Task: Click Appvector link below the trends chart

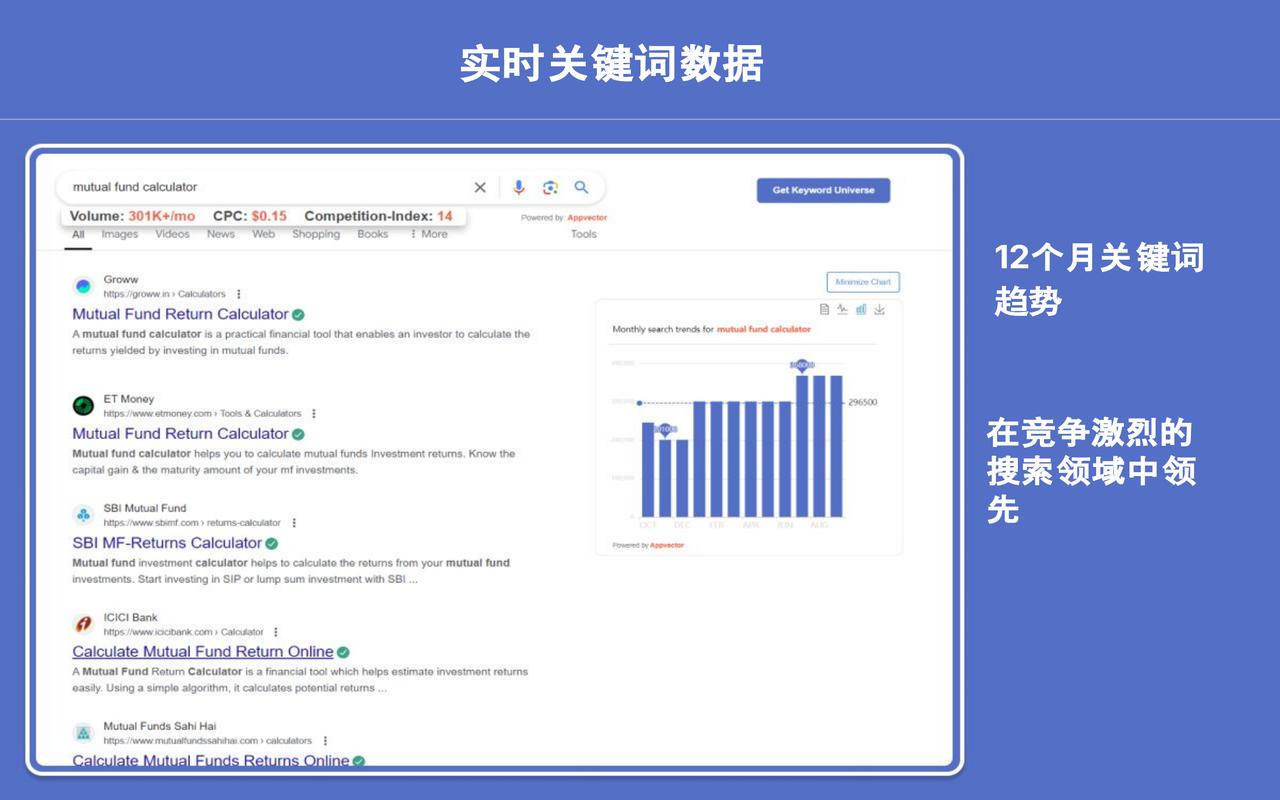Action: (667, 545)
